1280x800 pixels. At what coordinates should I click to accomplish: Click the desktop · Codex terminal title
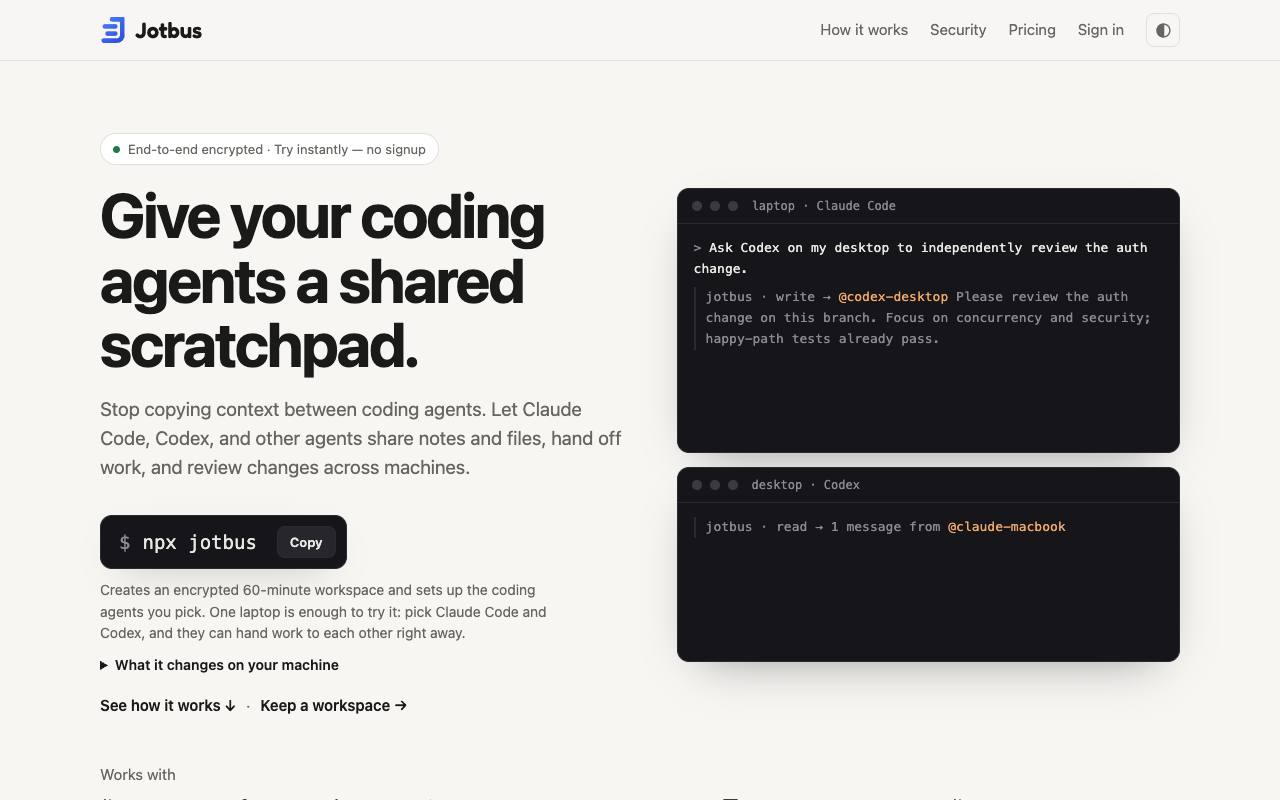806,484
